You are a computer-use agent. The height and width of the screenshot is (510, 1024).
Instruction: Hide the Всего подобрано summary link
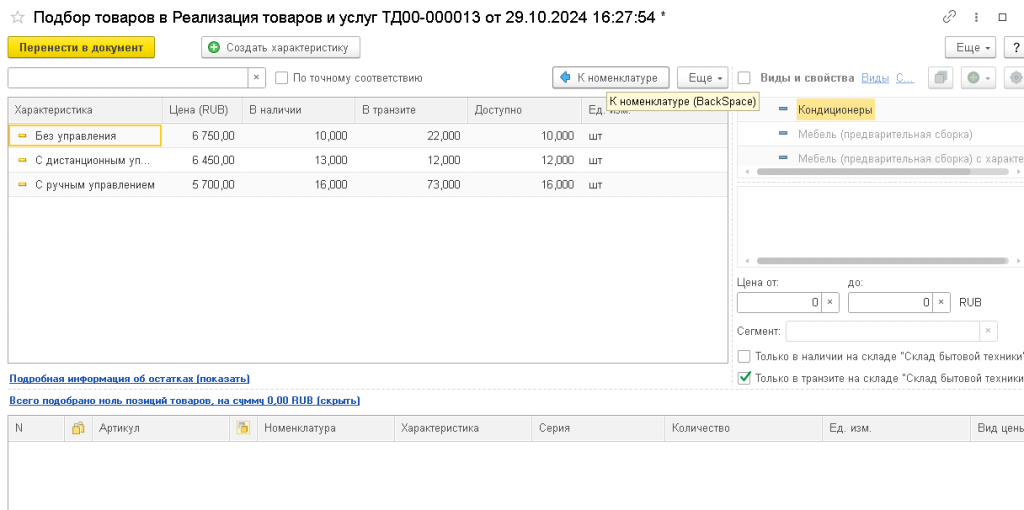click(x=185, y=400)
